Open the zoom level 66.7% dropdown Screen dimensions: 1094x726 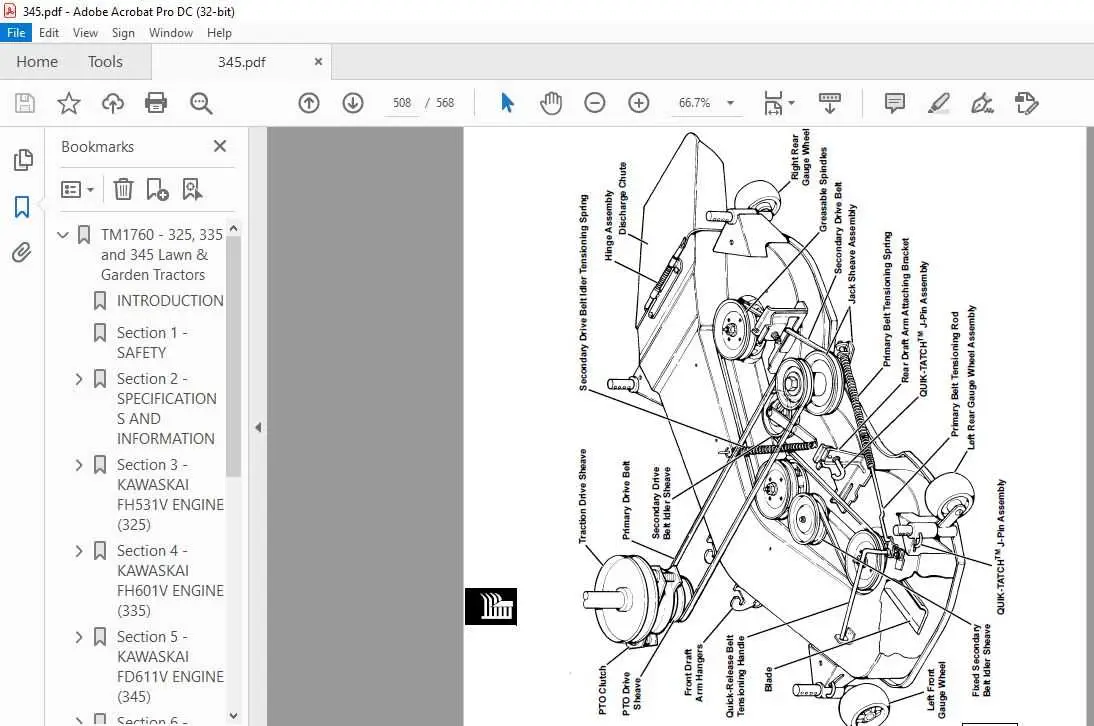click(x=730, y=103)
